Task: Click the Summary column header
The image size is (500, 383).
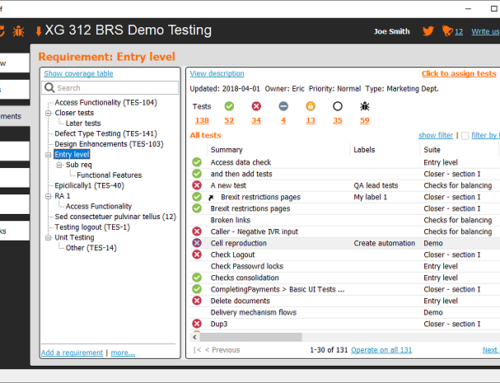Action: click(227, 150)
